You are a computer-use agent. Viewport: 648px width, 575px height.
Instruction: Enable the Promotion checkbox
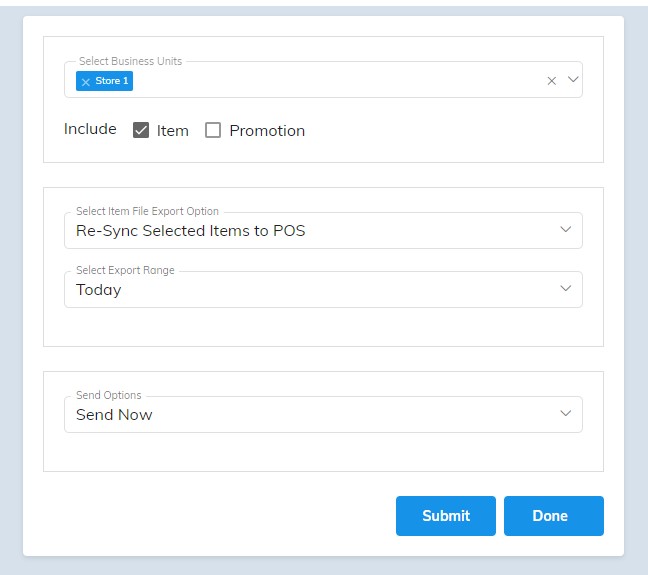tap(213, 130)
